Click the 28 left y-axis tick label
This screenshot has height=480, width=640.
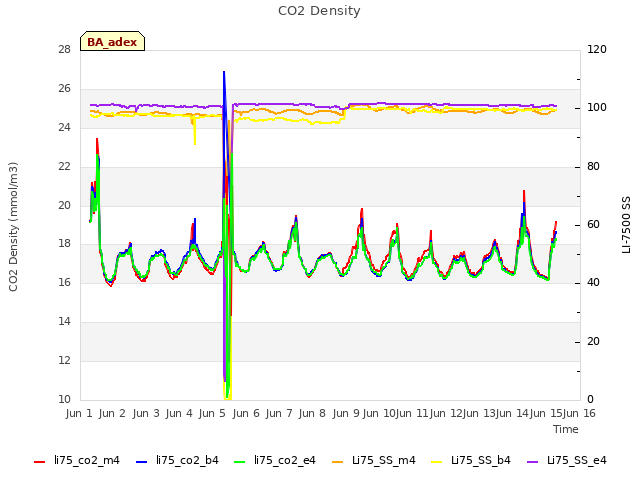(64, 49)
